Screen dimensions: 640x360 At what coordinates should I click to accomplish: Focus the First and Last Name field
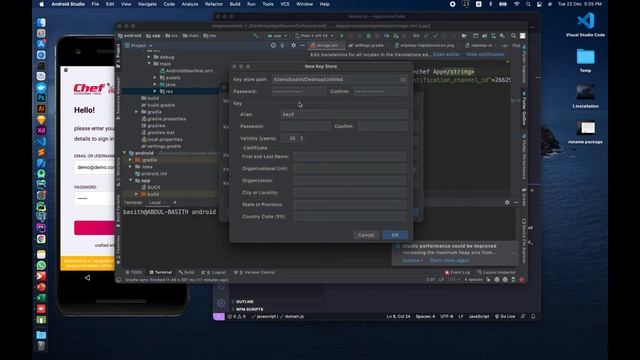pos(349,156)
